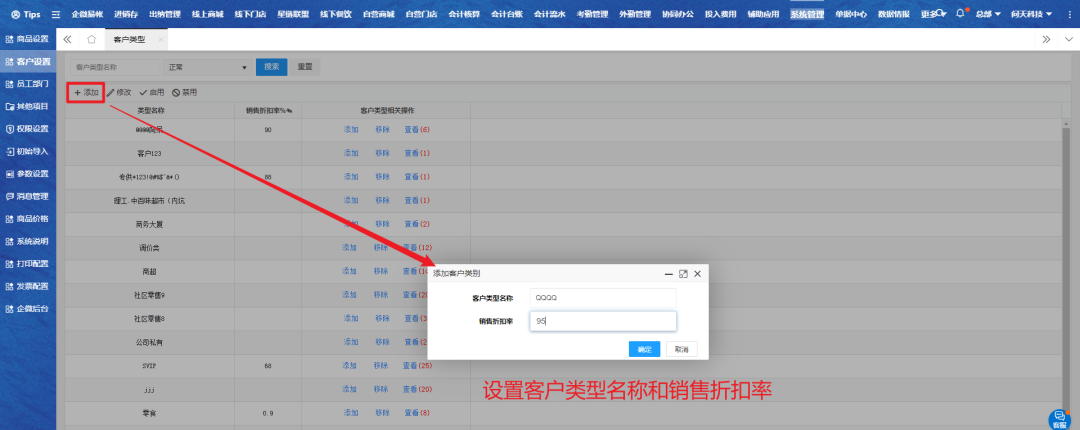Click the 取消 cancel button in dialog

pyautogui.click(x=681, y=349)
